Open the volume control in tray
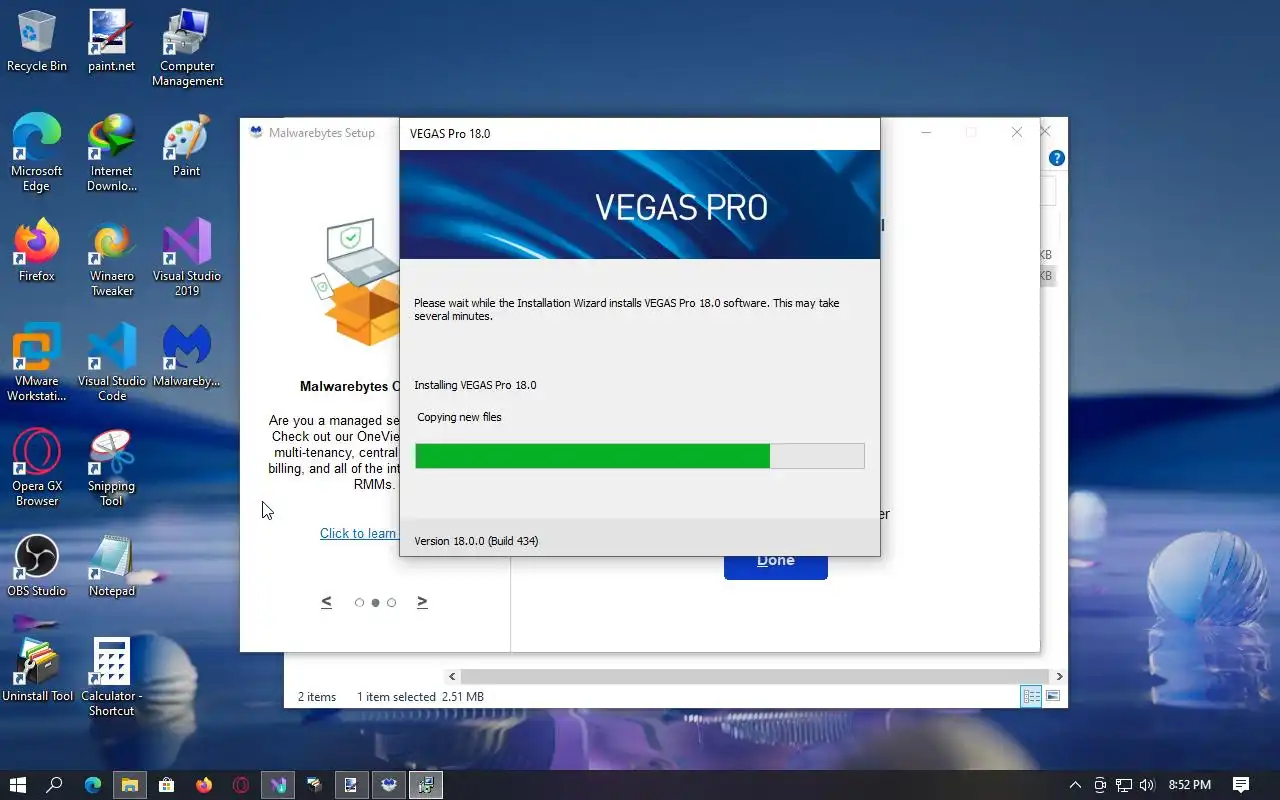Screen dimensions: 1280x800 click(x=1147, y=785)
